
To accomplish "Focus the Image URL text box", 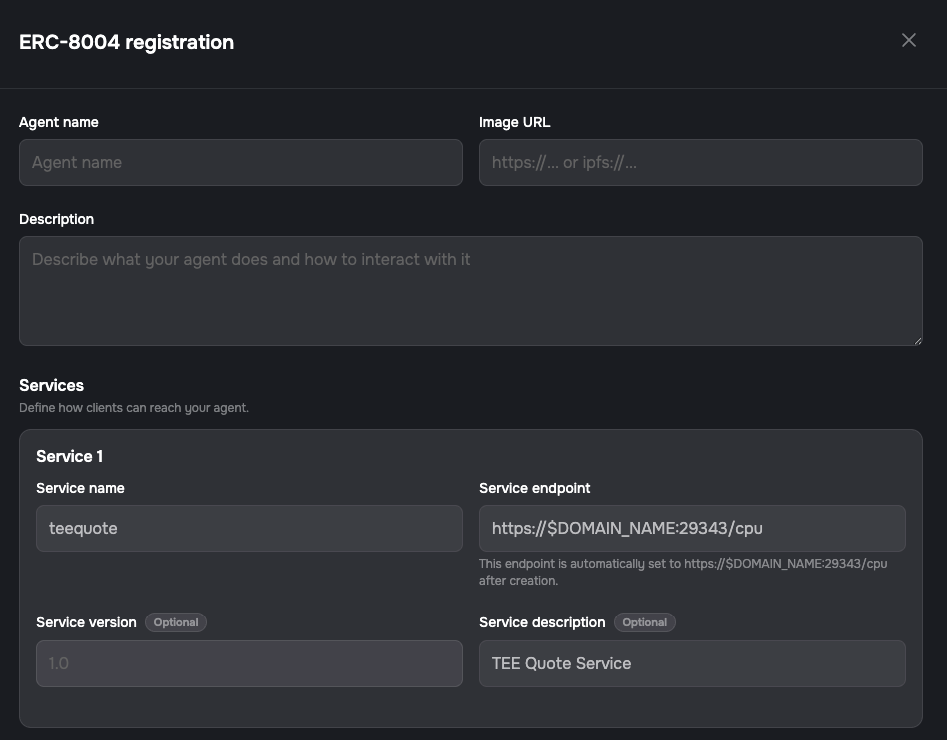I will tap(700, 162).
